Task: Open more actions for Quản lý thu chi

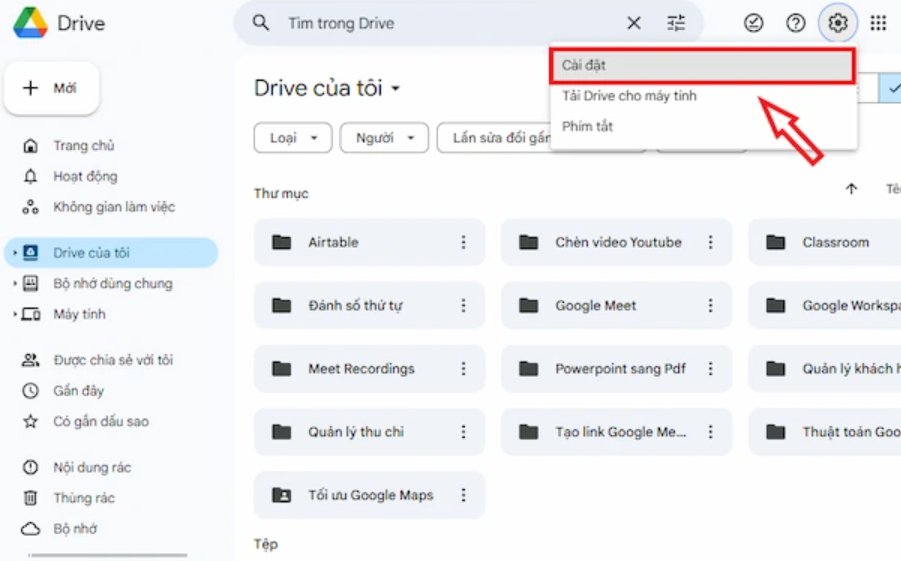Action: point(463,432)
